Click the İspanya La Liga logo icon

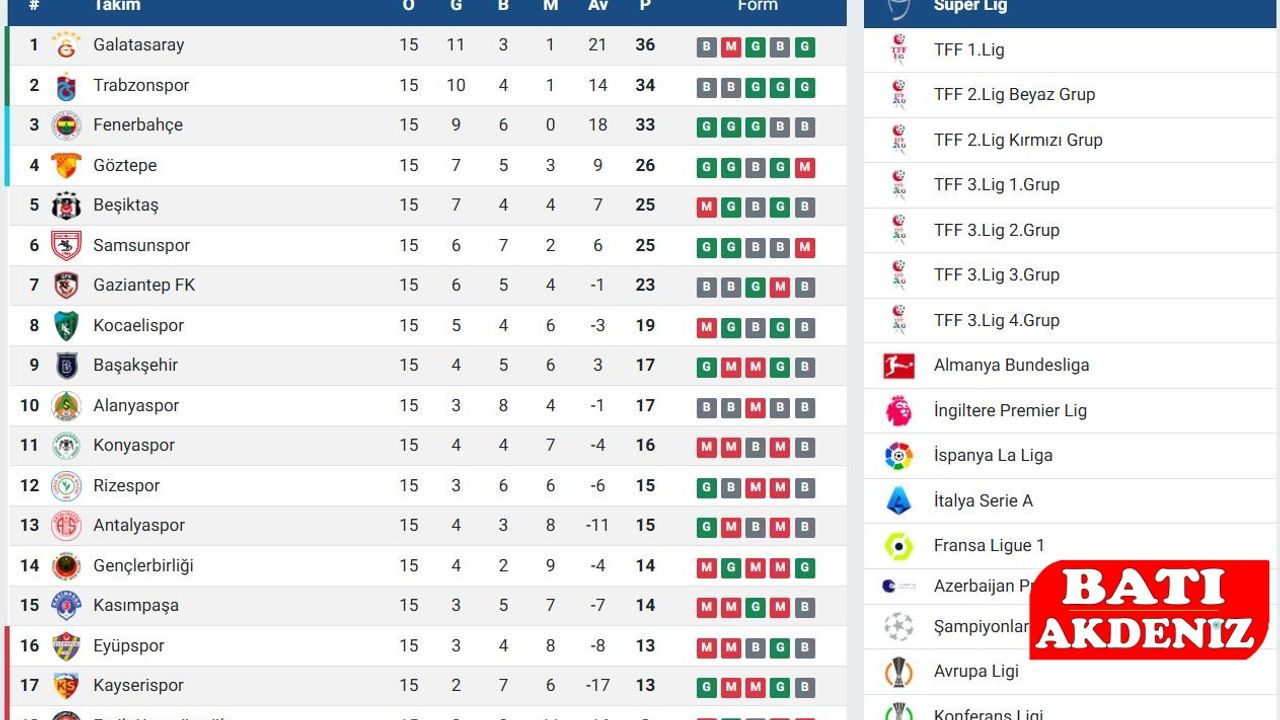pos(899,456)
